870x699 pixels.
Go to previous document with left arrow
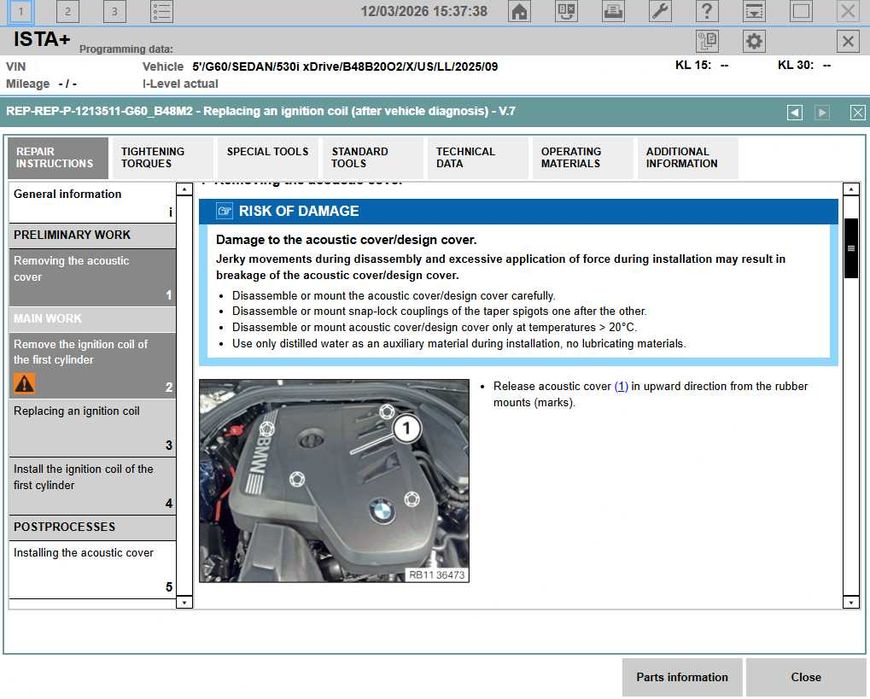(795, 113)
